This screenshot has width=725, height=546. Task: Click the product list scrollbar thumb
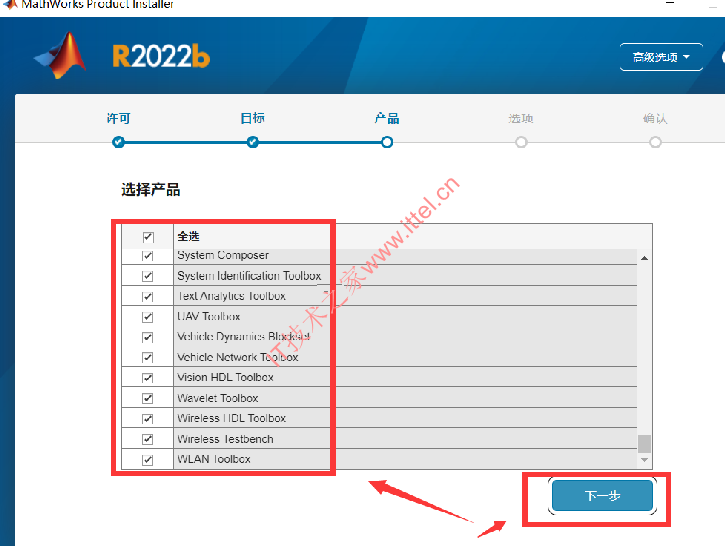click(644, 444)
